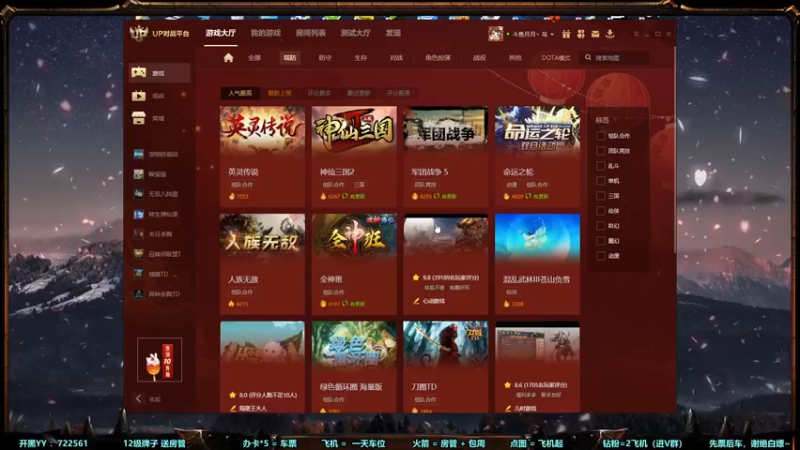Viewport: 800px width, 450px height.
Task: Switch to 游戏大厅 tab
Action: (220, 33)
